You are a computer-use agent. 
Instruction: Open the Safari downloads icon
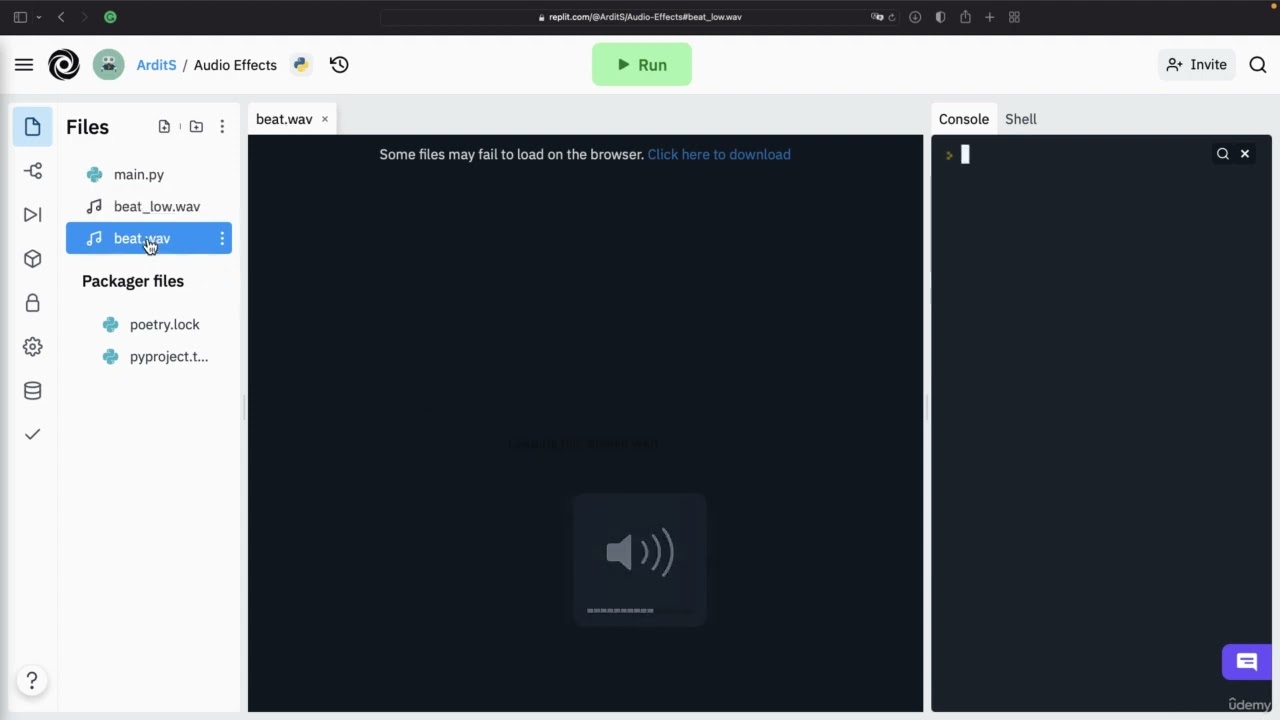(x=914, y=17)
